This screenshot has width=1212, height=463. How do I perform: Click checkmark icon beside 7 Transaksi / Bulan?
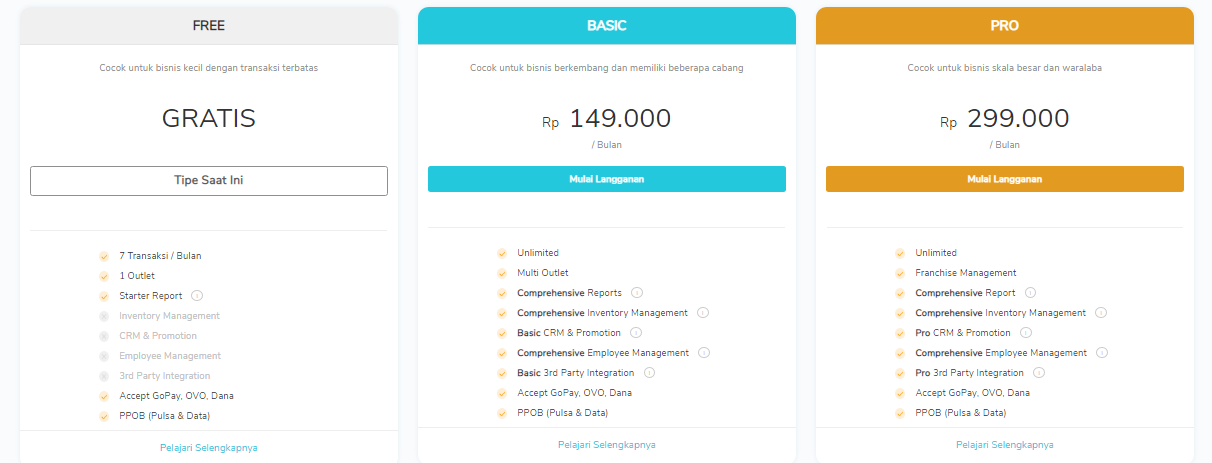104,256
